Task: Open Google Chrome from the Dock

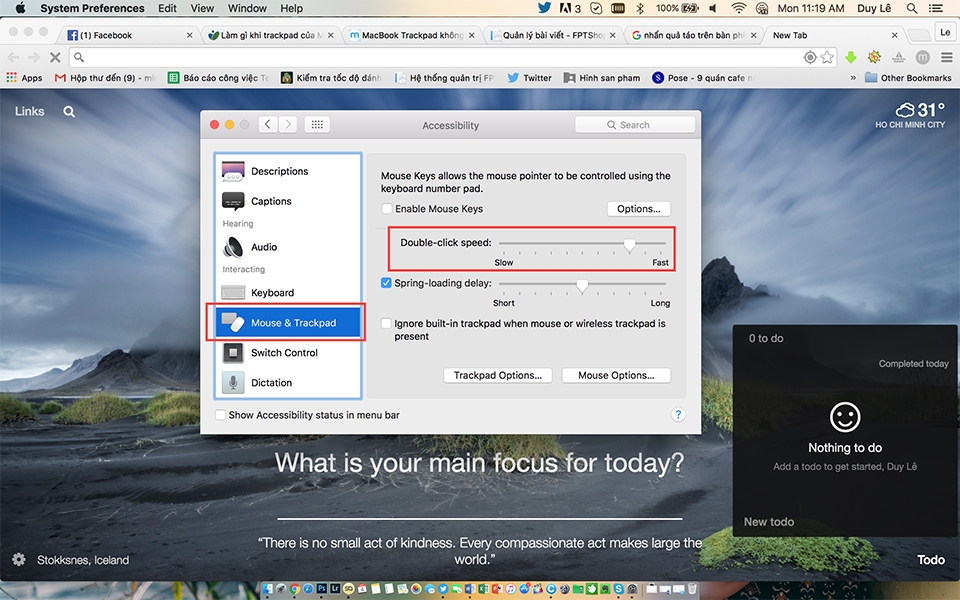Action: click(295, 588)
